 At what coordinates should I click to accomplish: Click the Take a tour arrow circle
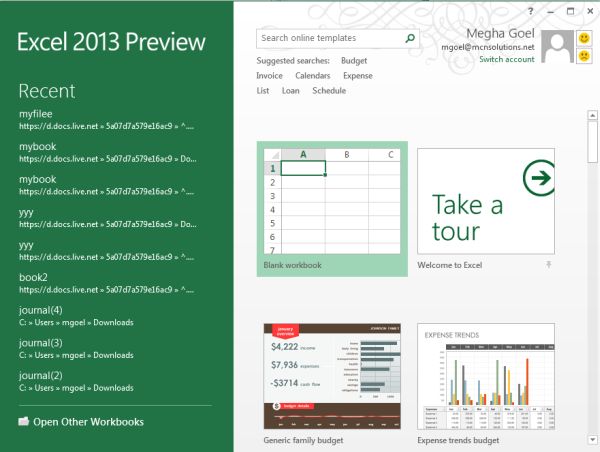[539, 178]
